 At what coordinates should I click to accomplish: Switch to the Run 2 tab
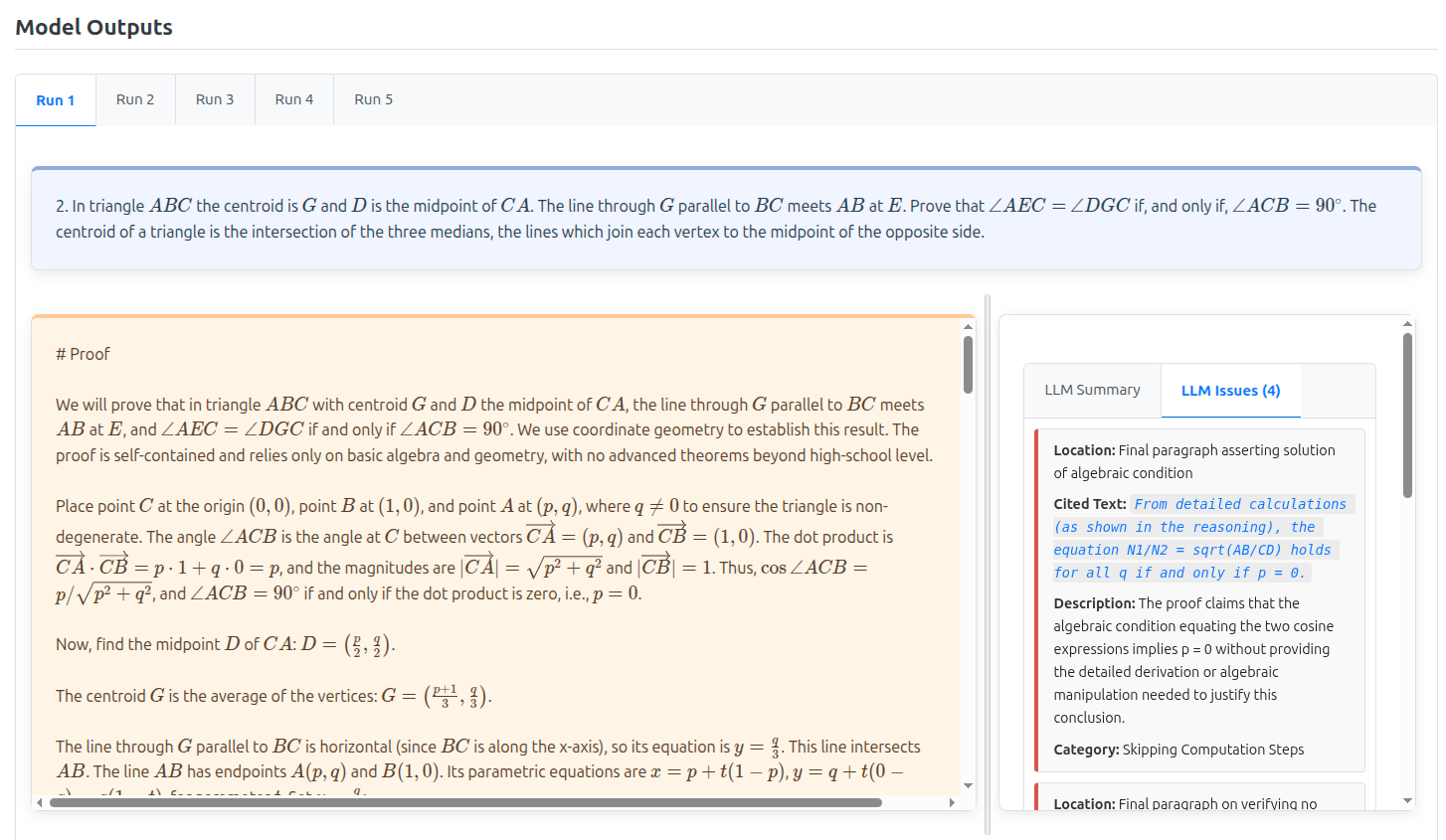135,99
